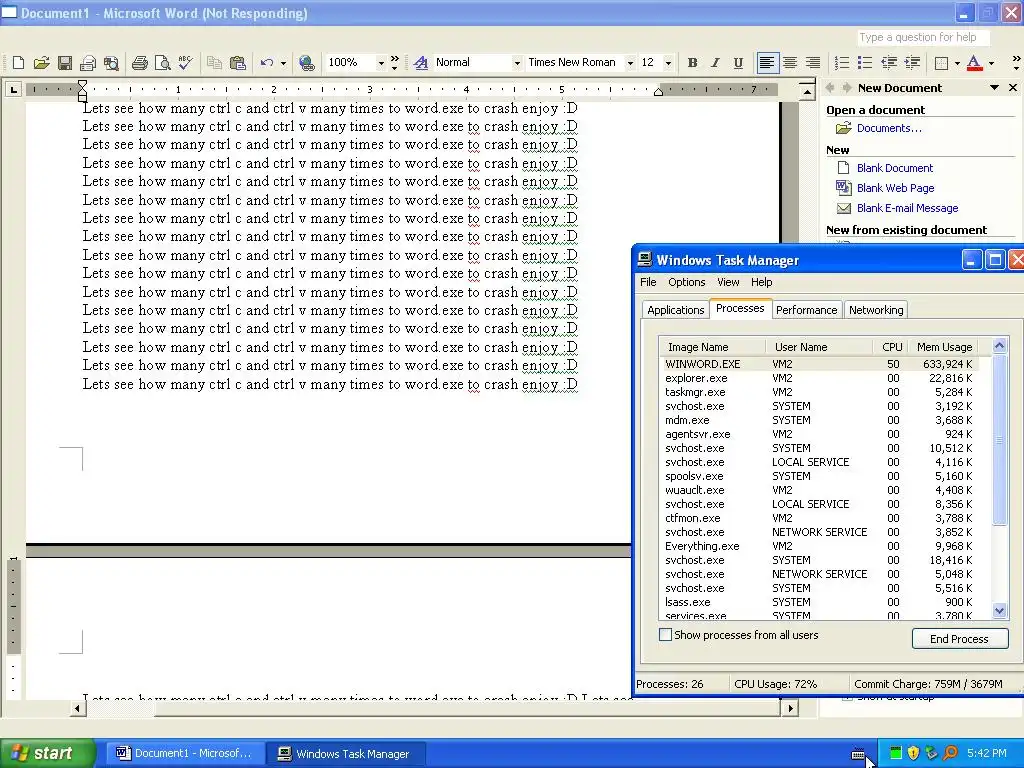The width and height of the screenshot is (1024, 768).
Task: Click the yellow security shield tray icon
Action: pos(913,753)
